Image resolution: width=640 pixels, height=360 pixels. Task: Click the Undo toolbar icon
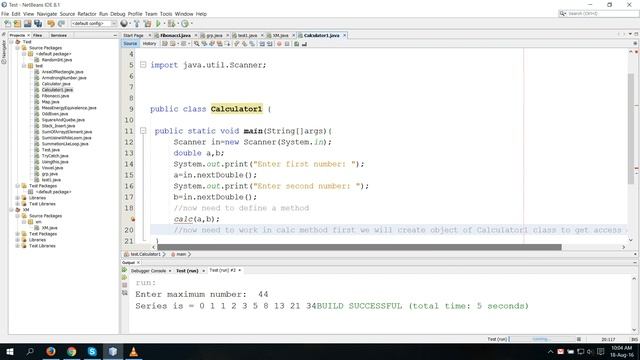pyautogui.click(x=51, y=24)
